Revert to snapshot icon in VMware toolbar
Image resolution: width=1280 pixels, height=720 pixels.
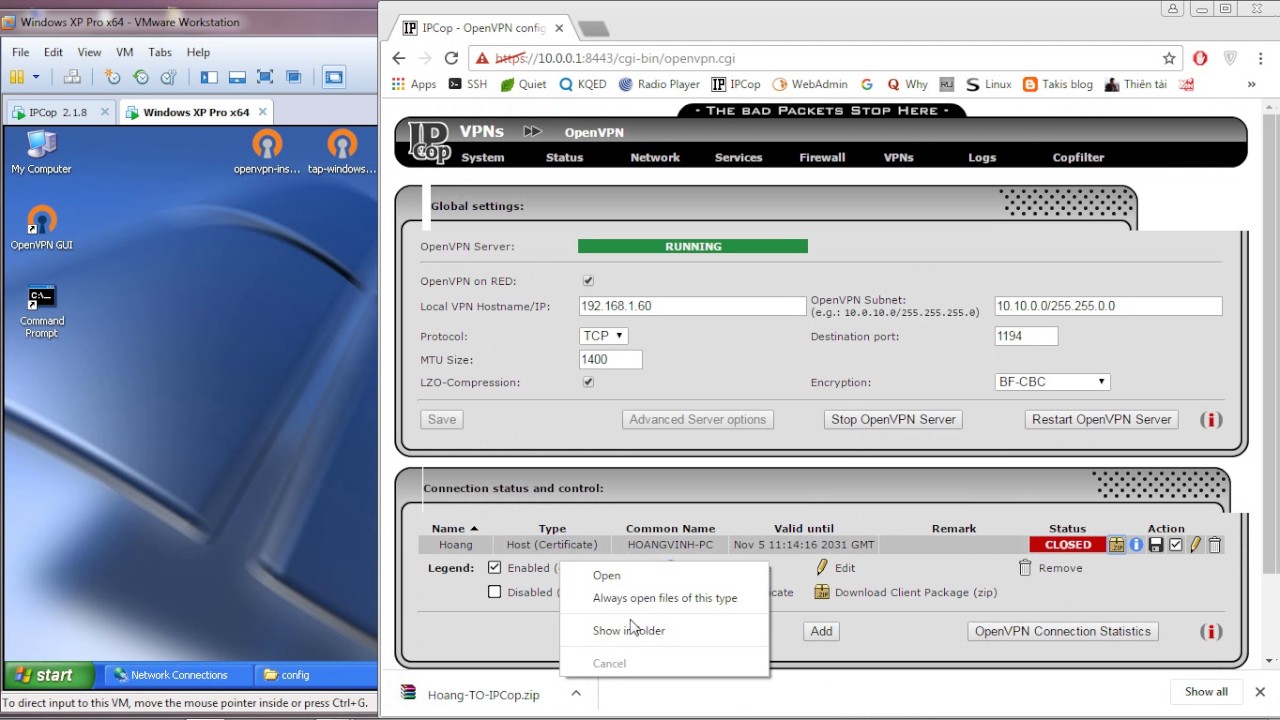(x=141, y=77)
